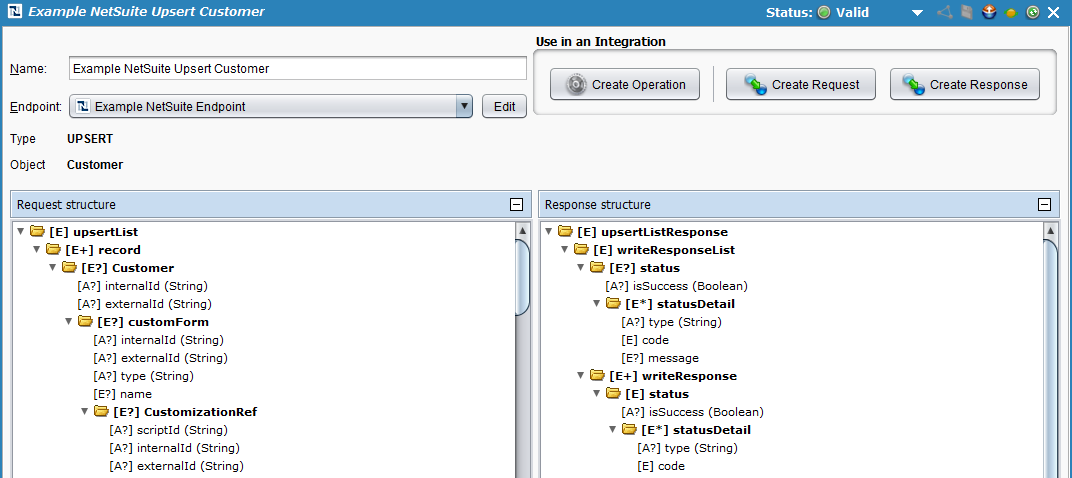Click the yellow-green oval icon in title bar

1010,13
